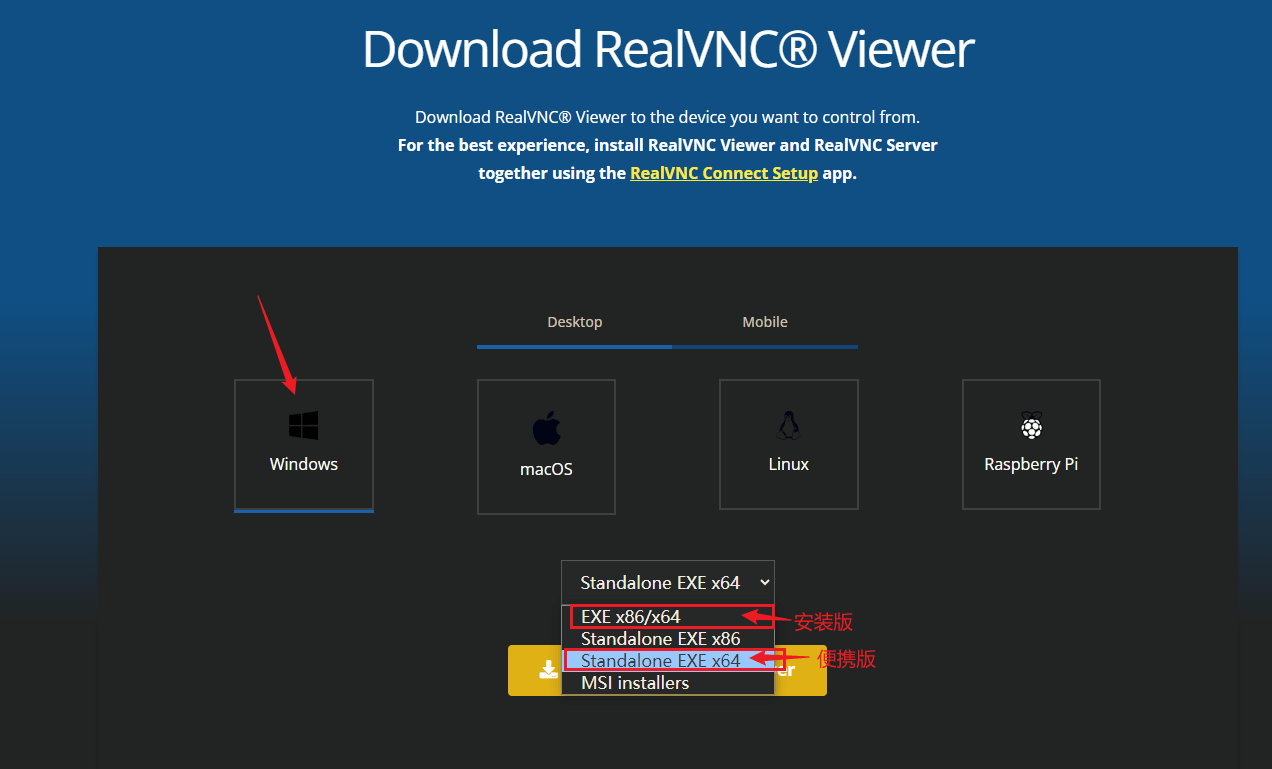Switch to the Mobile tab
The height and width of the screenshot is (769, 1272).
765,322
